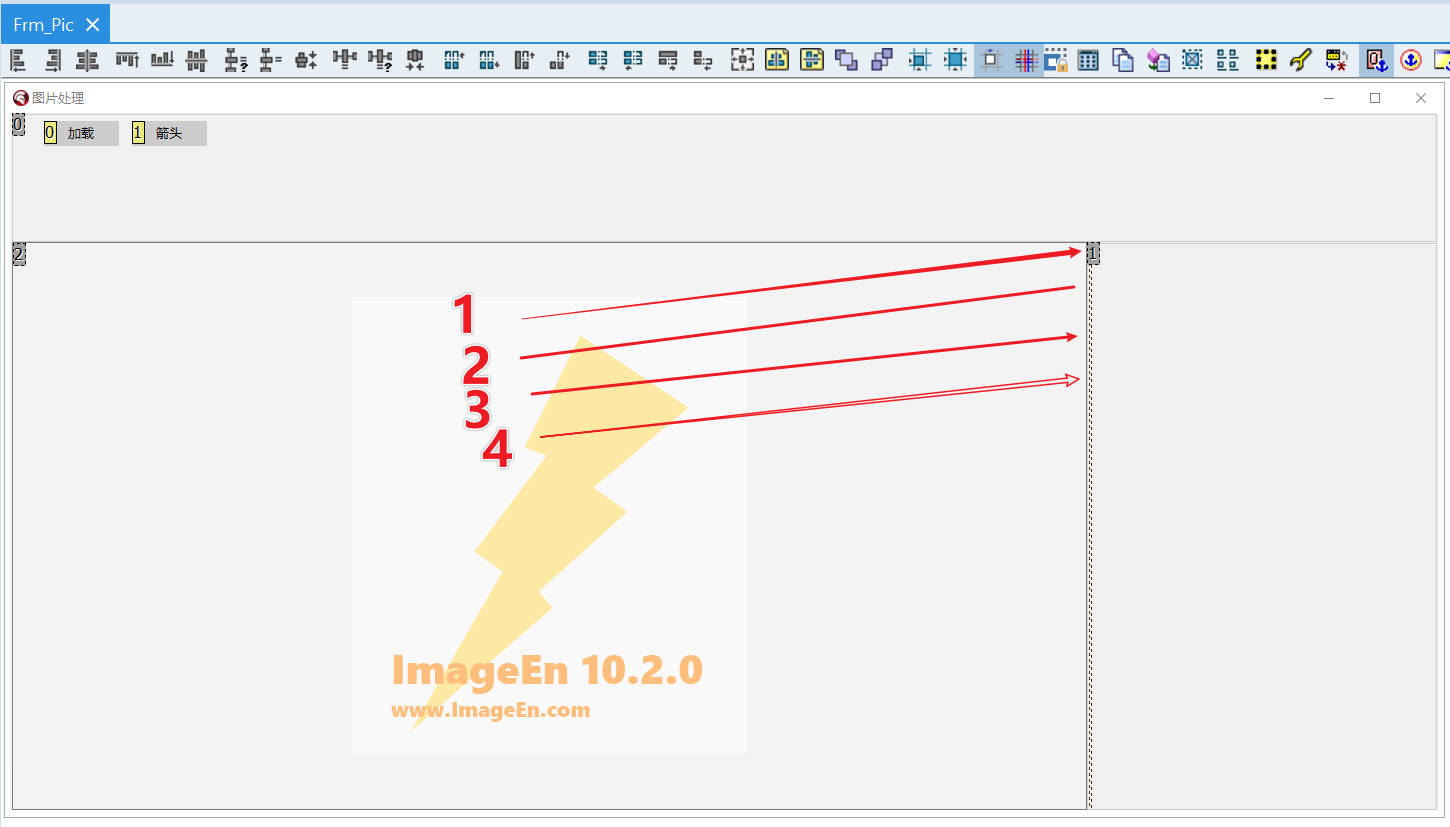Align selected controls to bottom edges

[162, 61]
